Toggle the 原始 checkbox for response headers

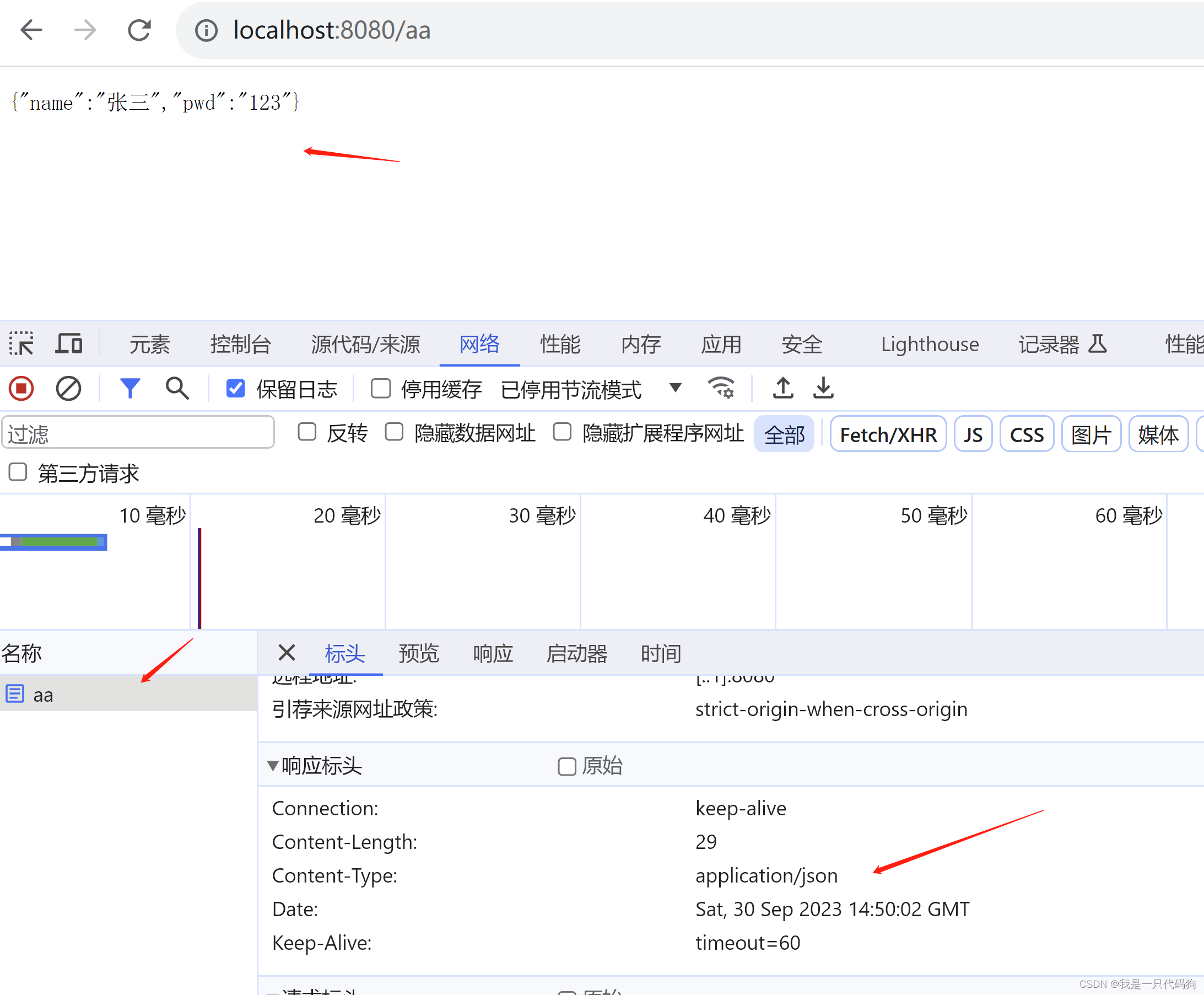click(x=566, y=766)
